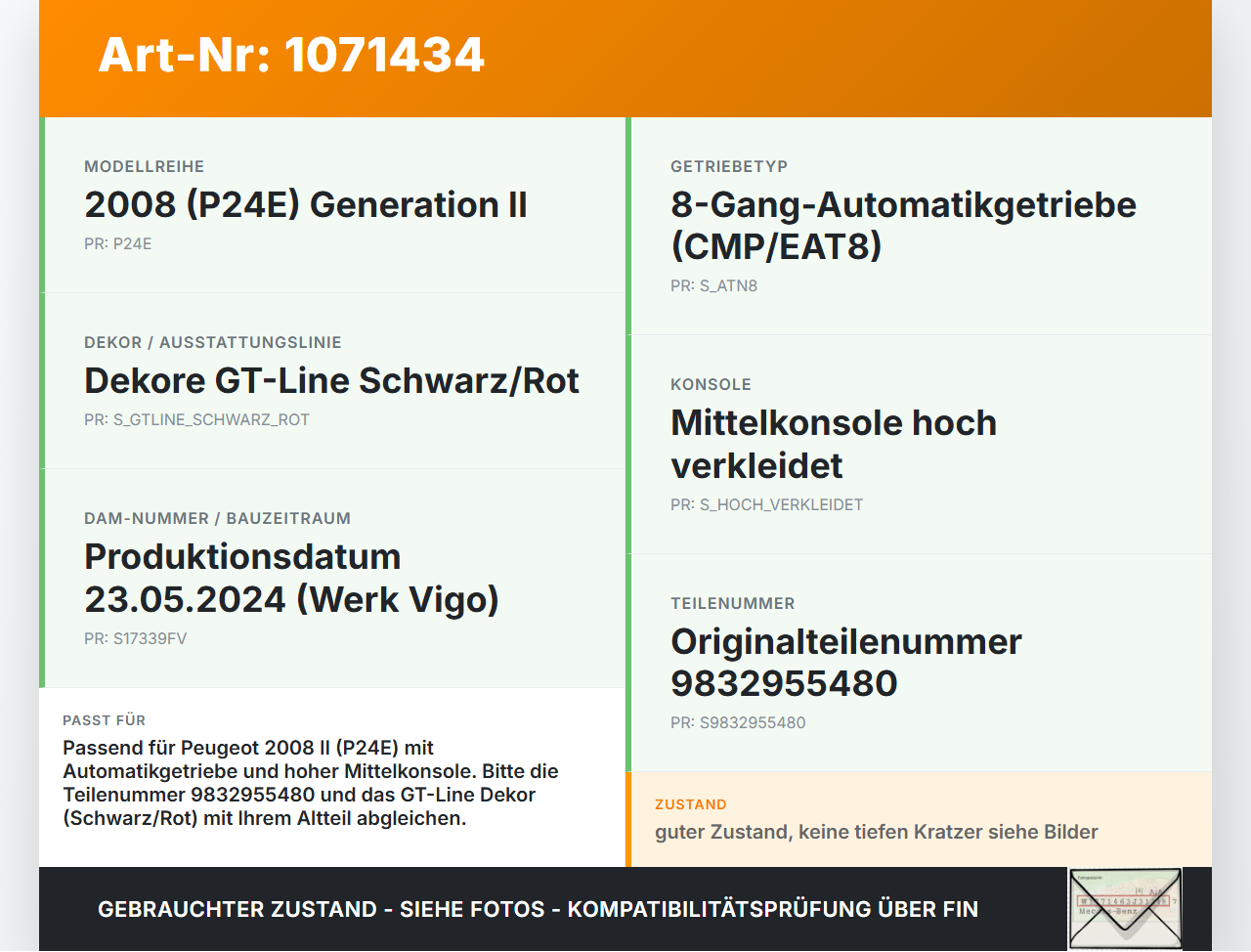Click 'PR: S_GTLINE_SCHWARZ_ROT' code
Viewport: 1251px width, 952px height.
coord(196,419)
